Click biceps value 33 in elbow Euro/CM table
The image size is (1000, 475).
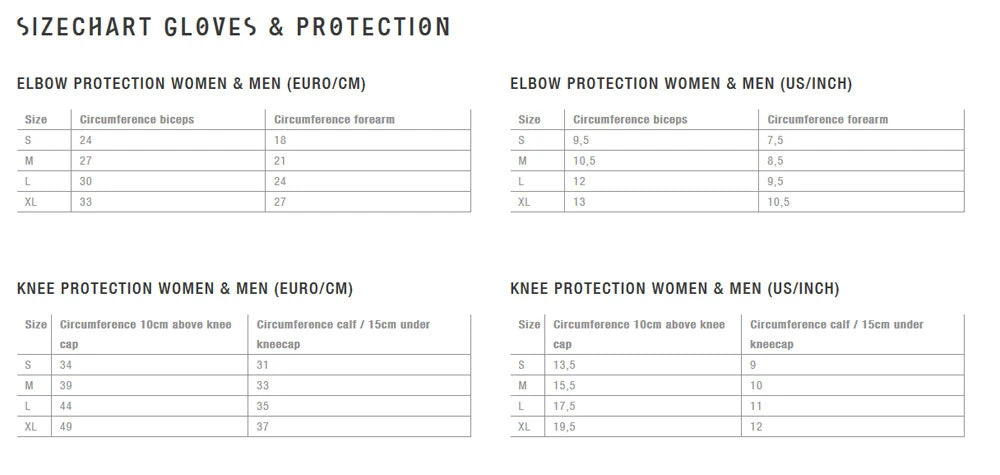point(86,202)
